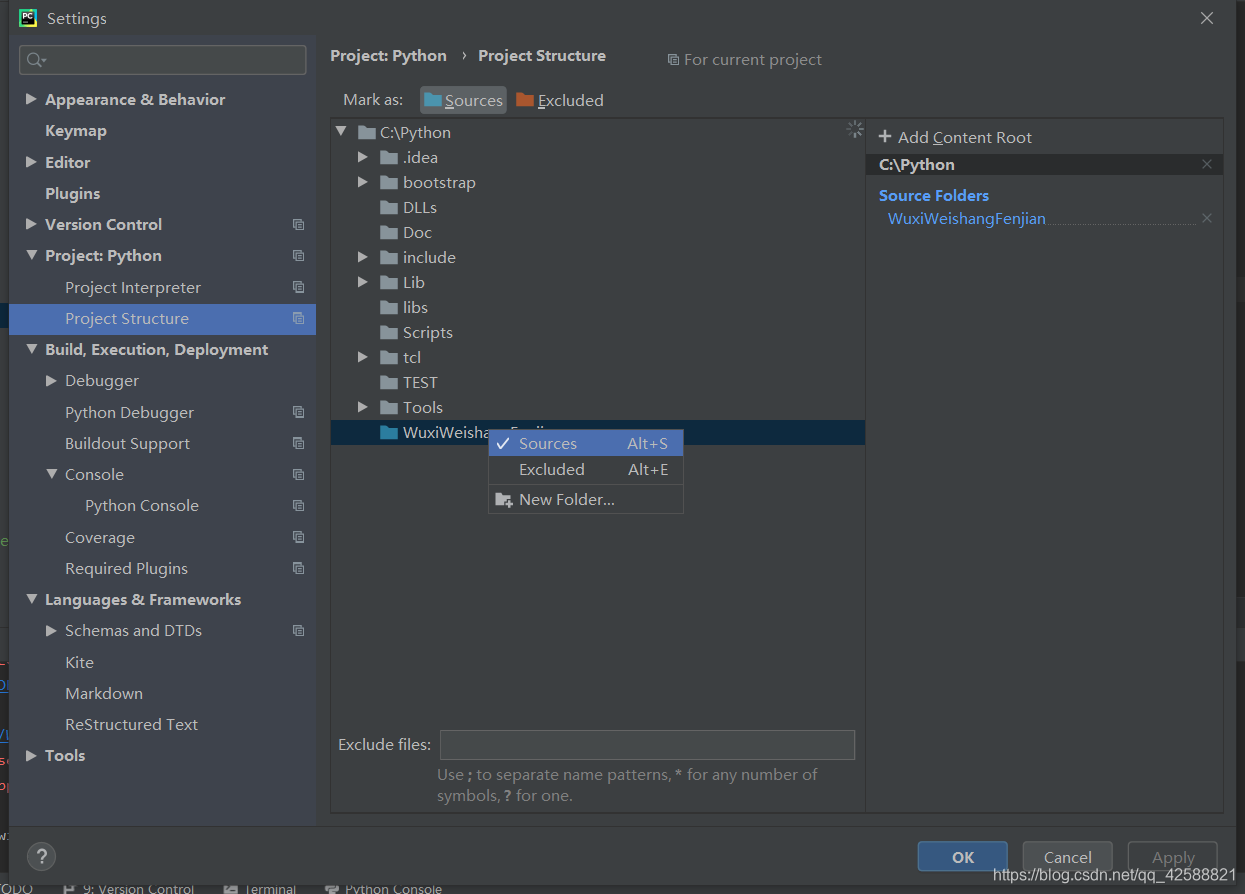Collapse the Languages & Frameworks arrow
The height and width of the screenshot is (894, 1245).
pyautogui.click(x=31, y=599)
